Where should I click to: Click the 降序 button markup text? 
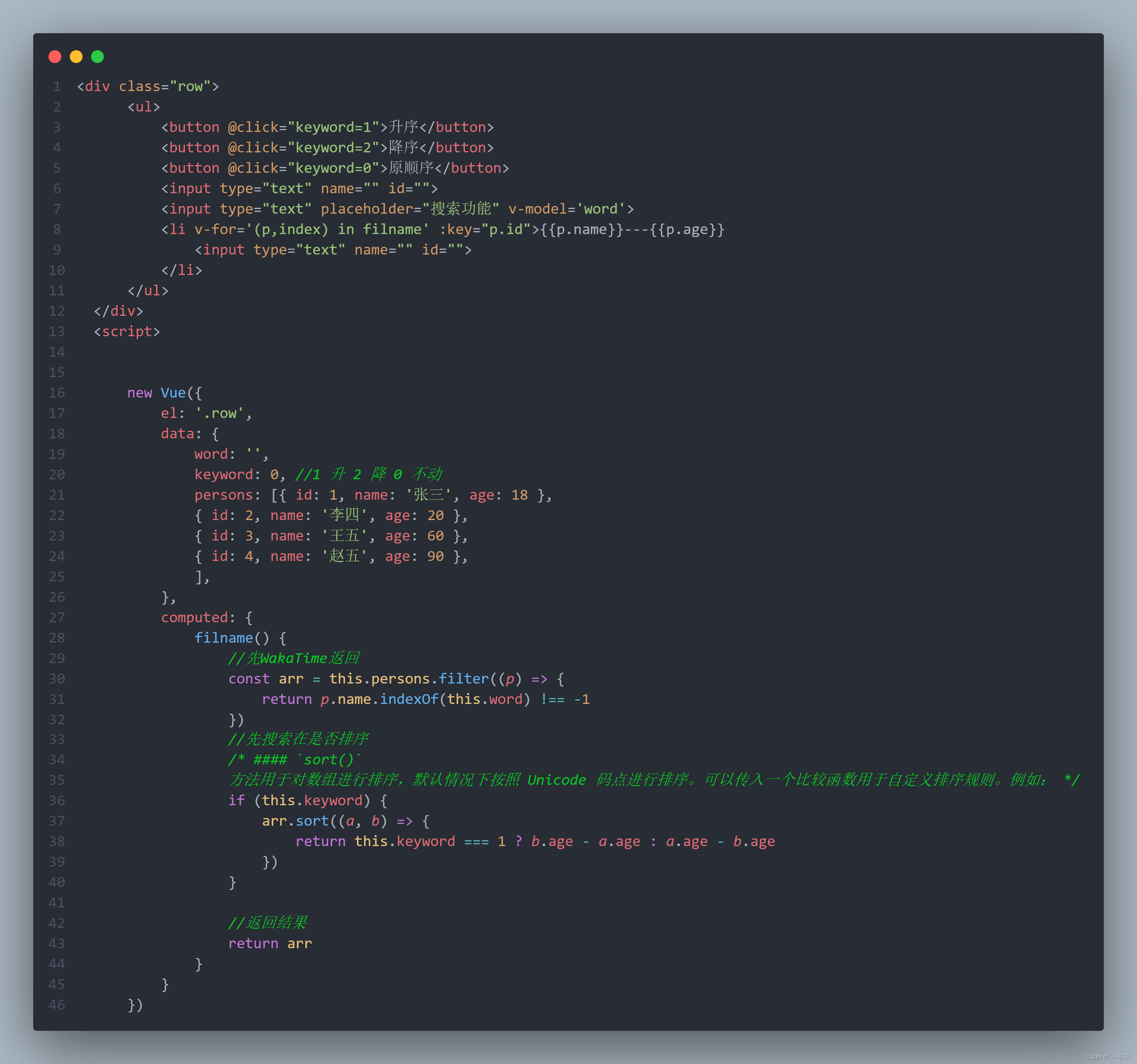[x=403, y=148]
